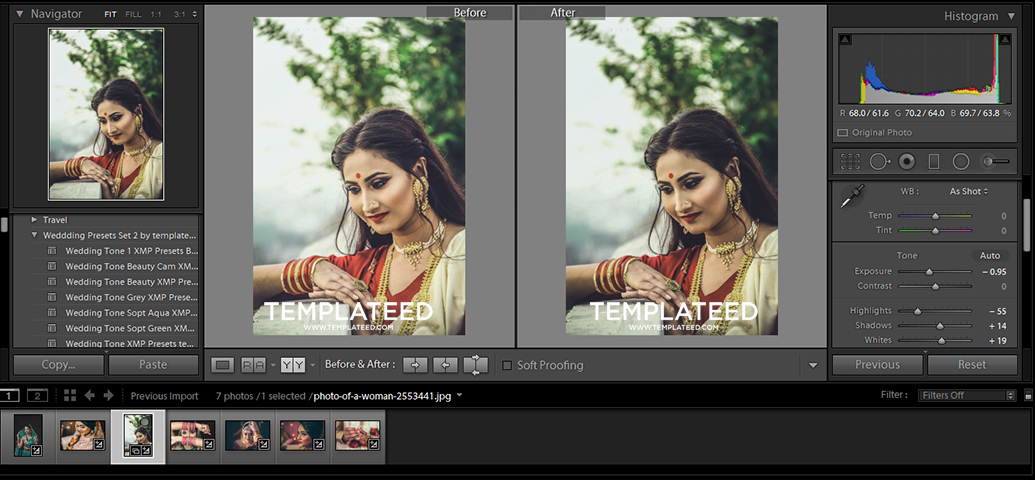Set Navigator zoom to 3:1

click(x=179, y=14)
